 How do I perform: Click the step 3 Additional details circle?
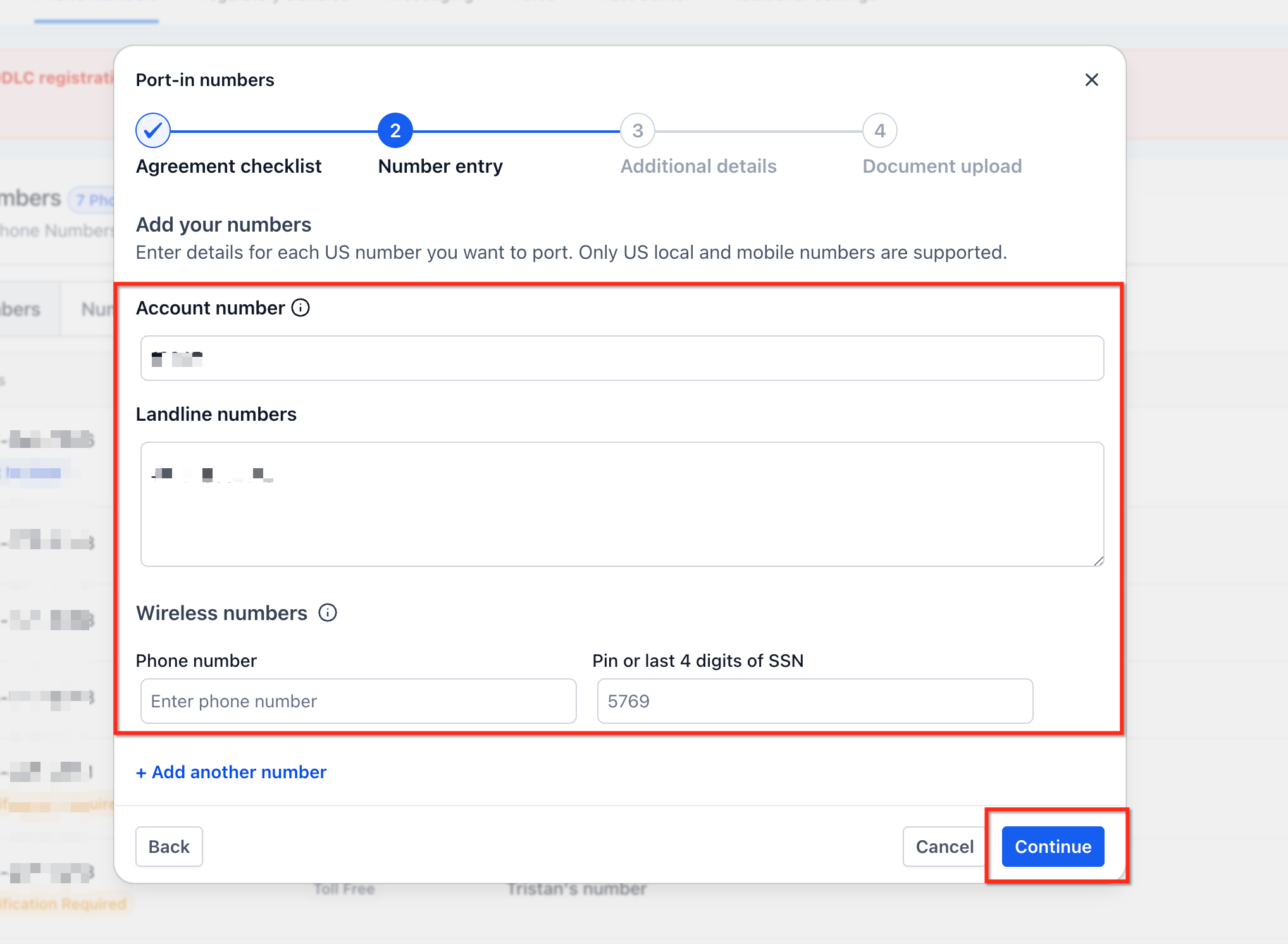point(638,130)
